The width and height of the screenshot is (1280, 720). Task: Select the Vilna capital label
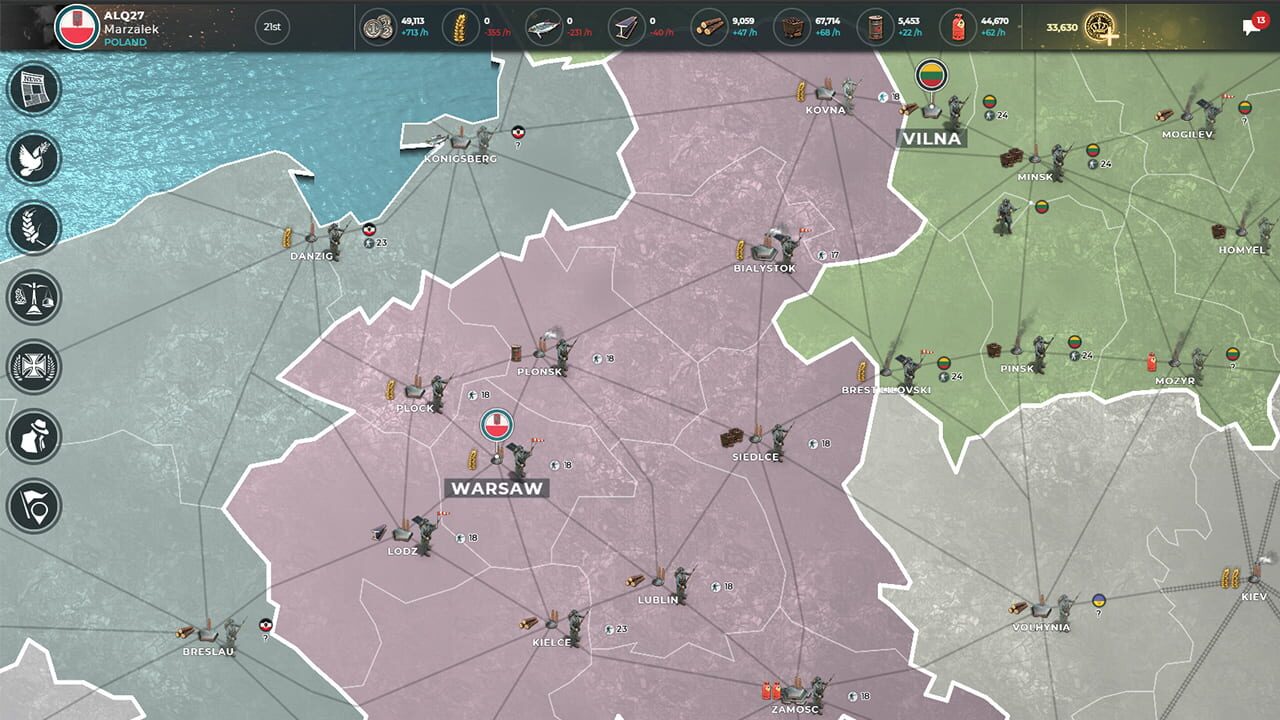(x=934, y=139)
